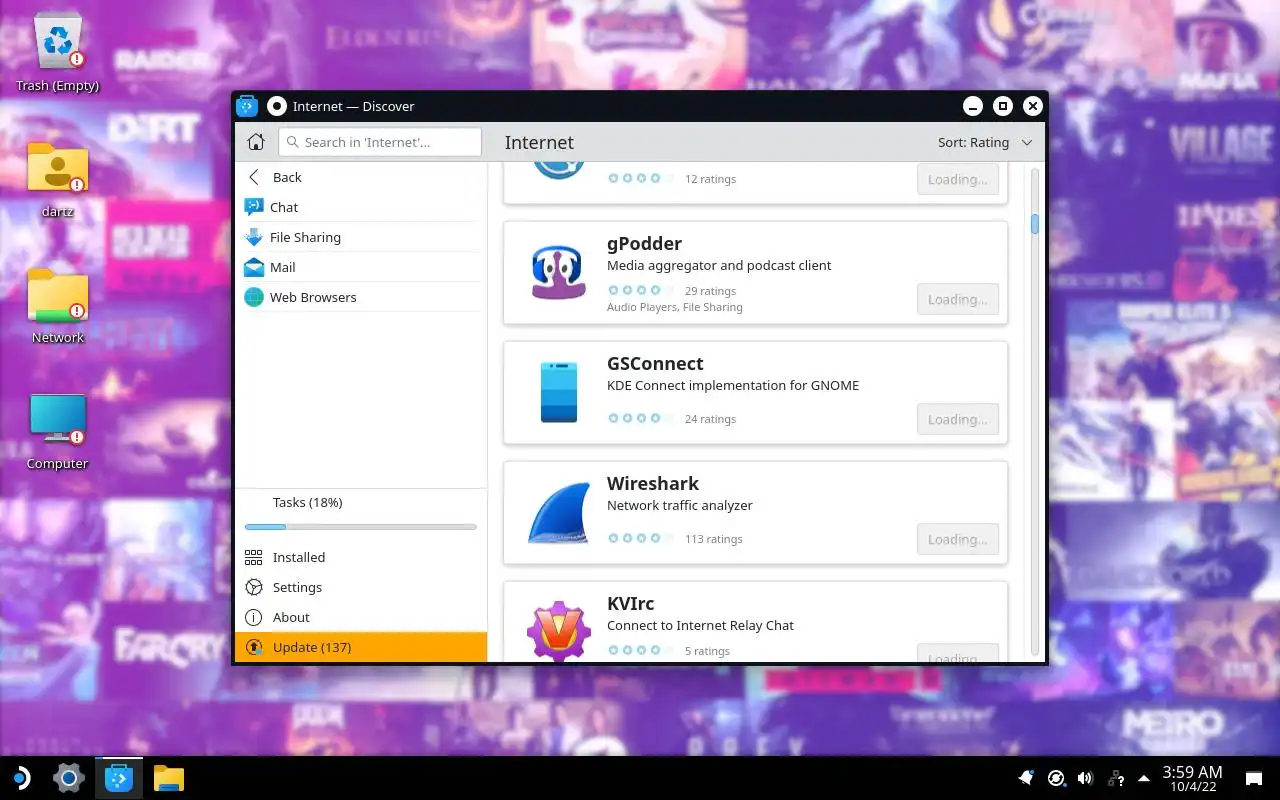Click Loading button on GSConnect card
Image resolution: width=1280 pixels, height=800 pixels.
[958, 419]
